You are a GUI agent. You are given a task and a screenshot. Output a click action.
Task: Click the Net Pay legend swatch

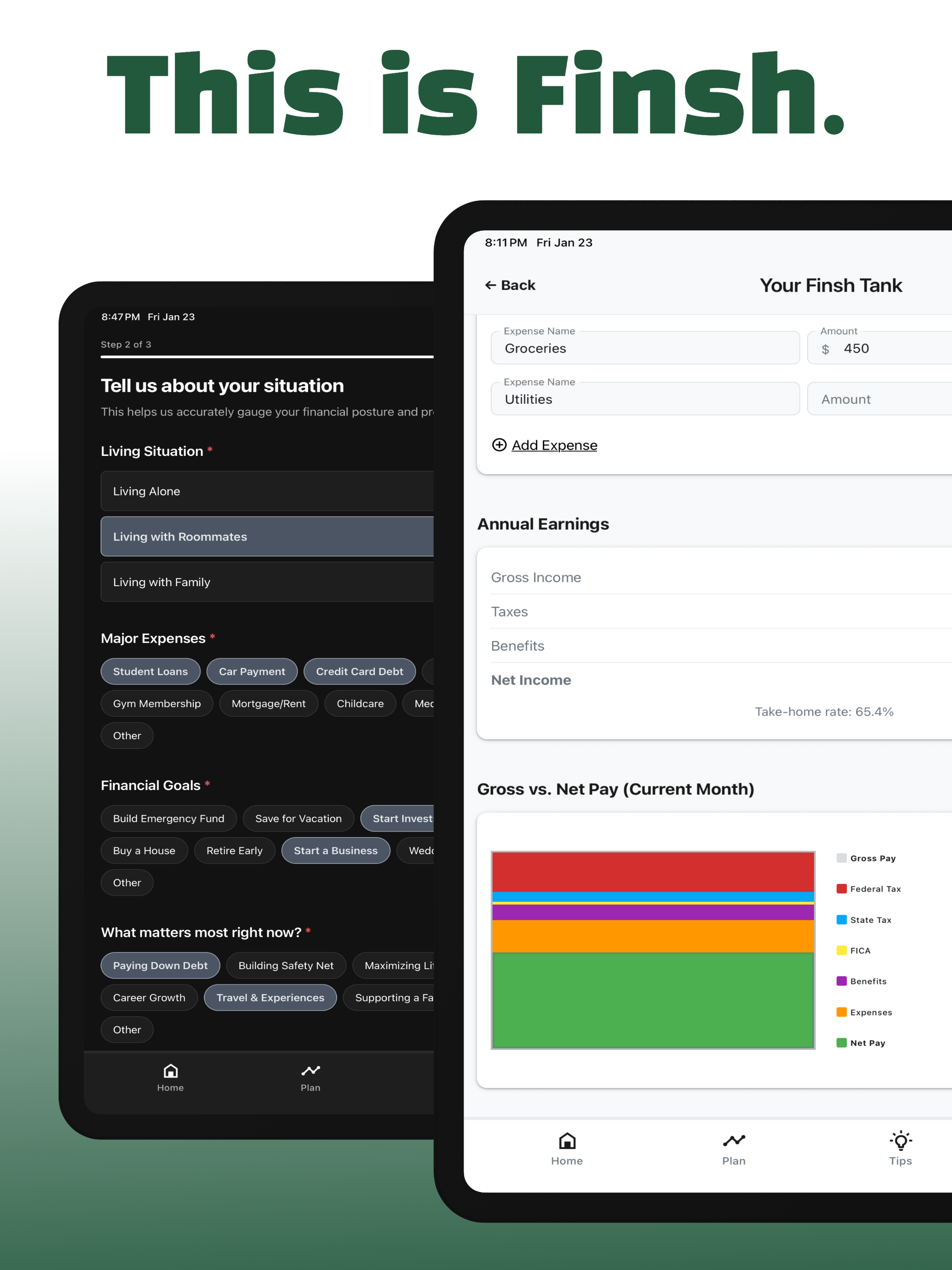(x=841, y=1043)
